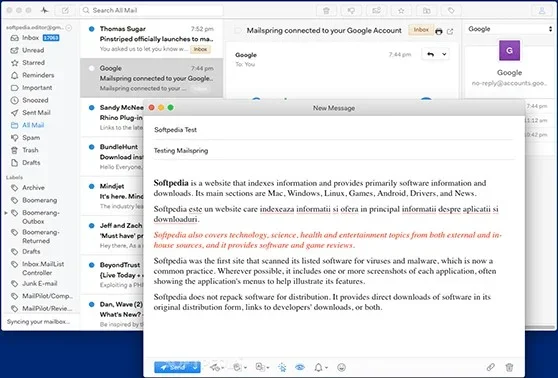Viewport: 558px width, 378px height.
Task: Mark message as spam with thumbs-down icon
Action: 351,11
